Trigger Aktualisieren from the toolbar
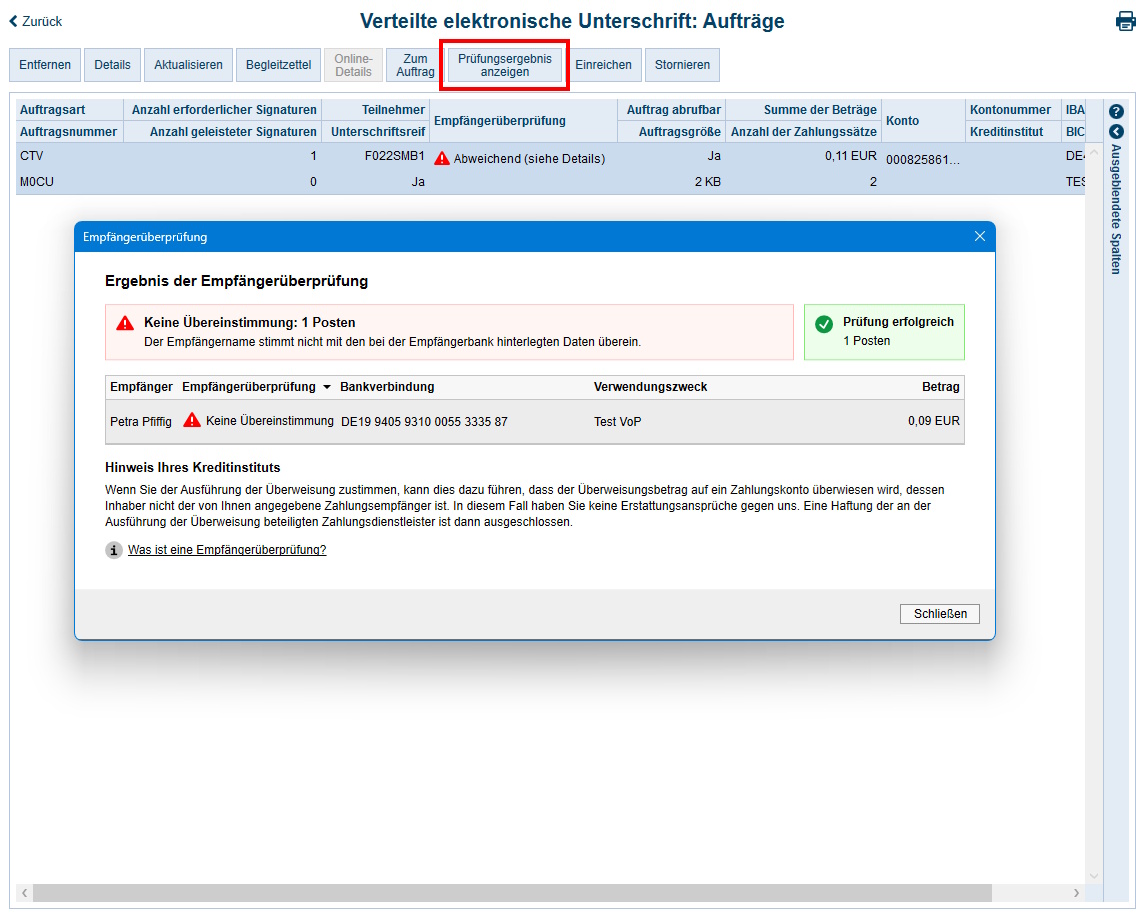Viewport: 1143px width, 914px height. point(188,64)
